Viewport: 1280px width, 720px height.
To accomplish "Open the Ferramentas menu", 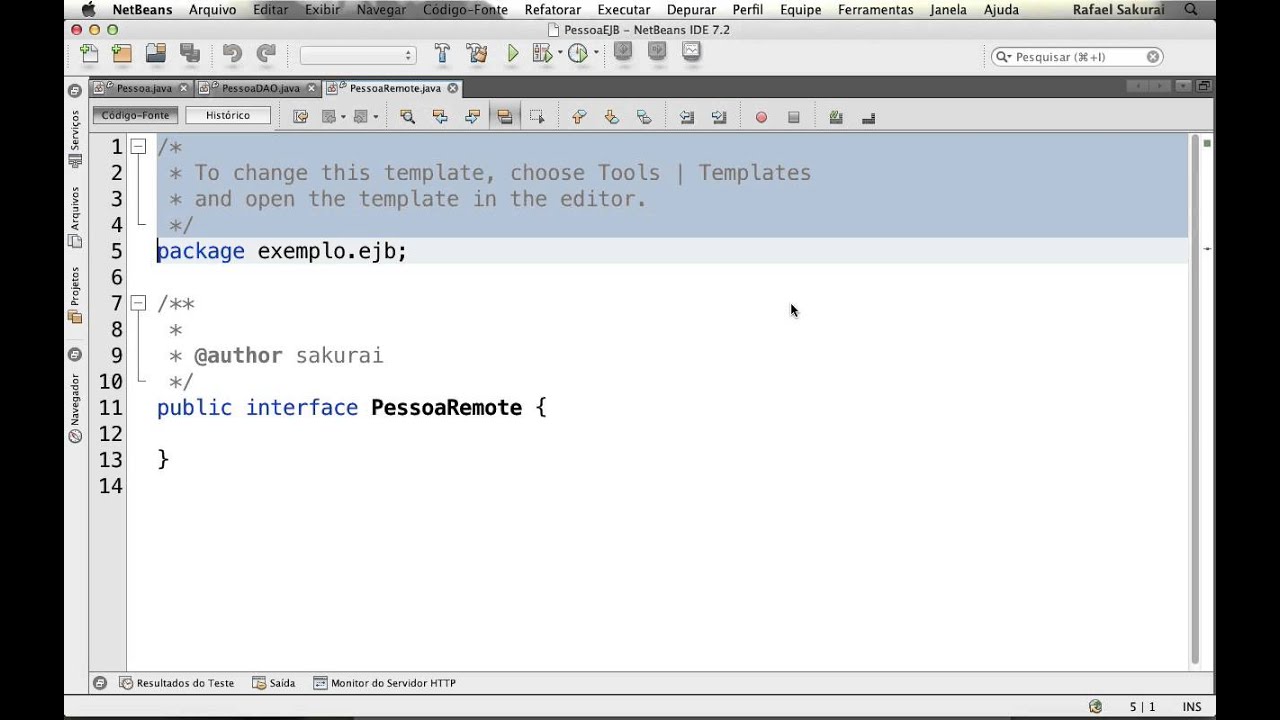I will (876, 10).
